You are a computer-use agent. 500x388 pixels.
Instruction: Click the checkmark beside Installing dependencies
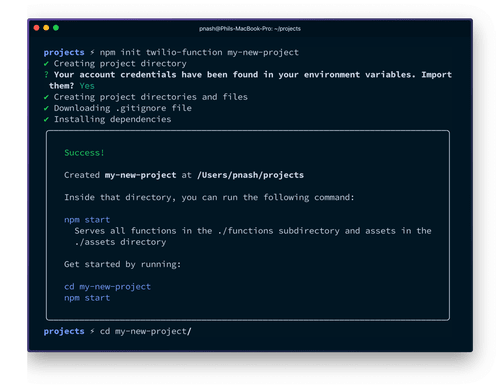click(46, 119)
